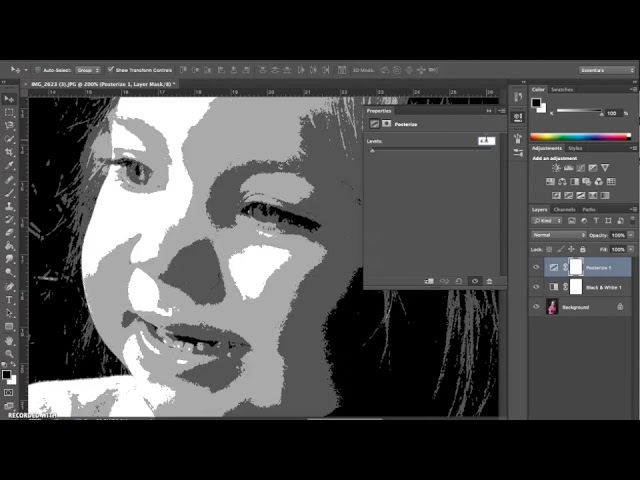Click the Levels value input field
The width and height of the screenshot is (640, 480).
pos(486,141)
